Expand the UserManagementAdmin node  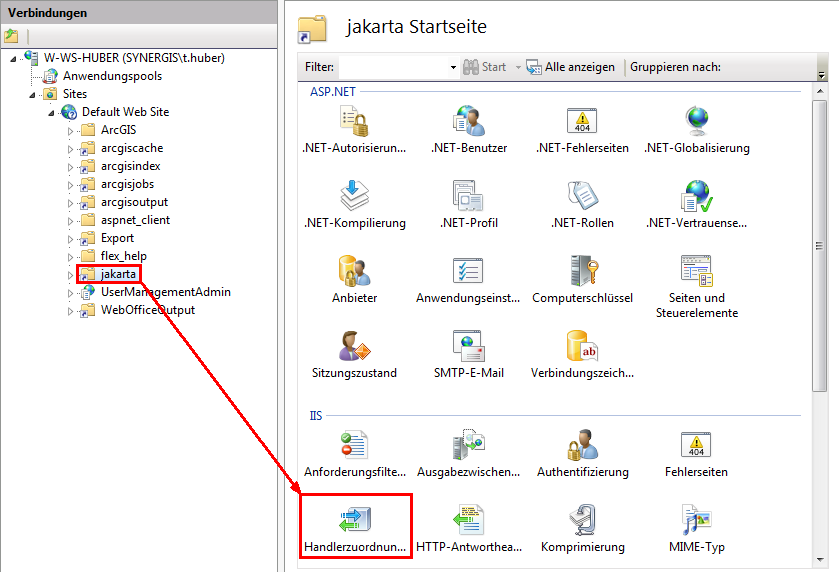point(70,293)
